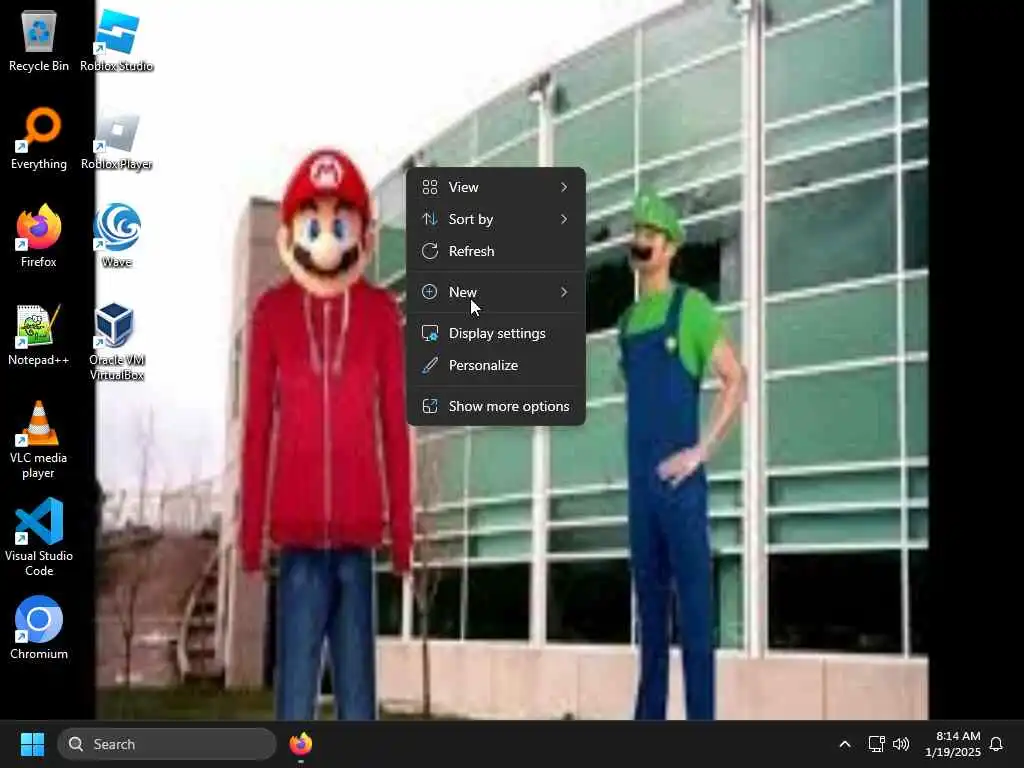Select the VLC media player shortcut
The height and width of the screenshot is (768, 1024).
point(39,440)
